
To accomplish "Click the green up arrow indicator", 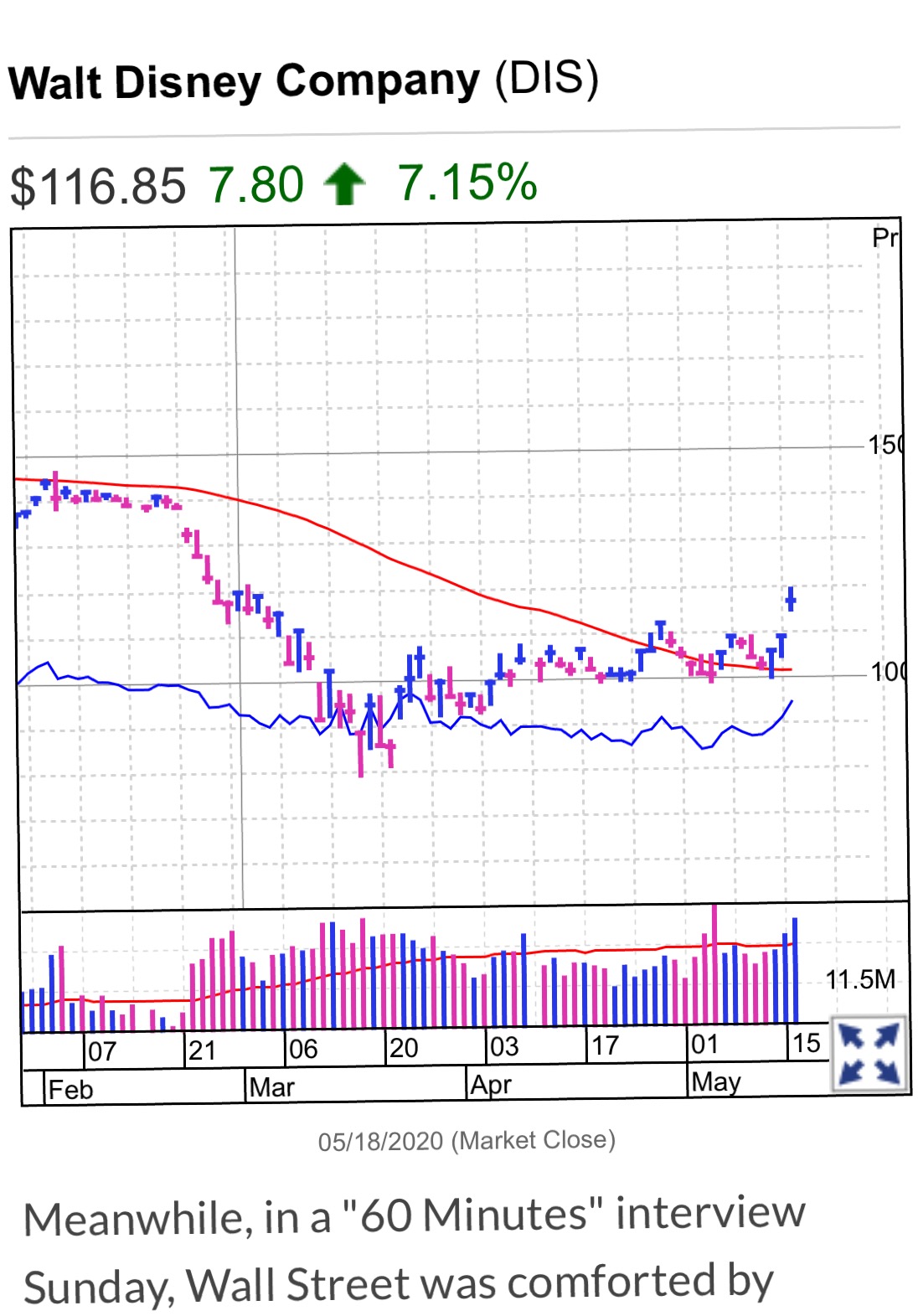I will point(345,184).
